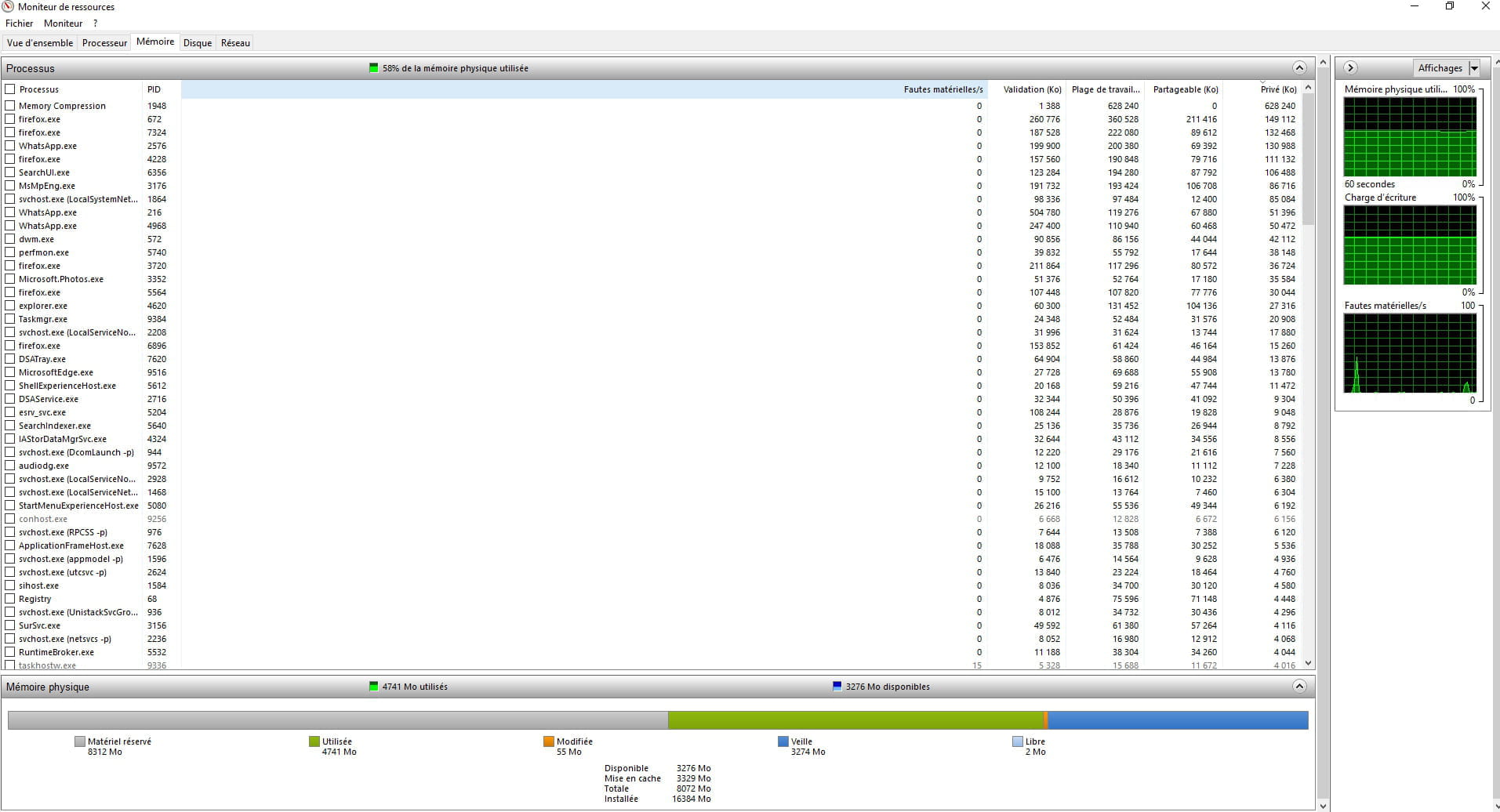Click the gray Matériel réservé legend swatch

[x=80, y=741]
